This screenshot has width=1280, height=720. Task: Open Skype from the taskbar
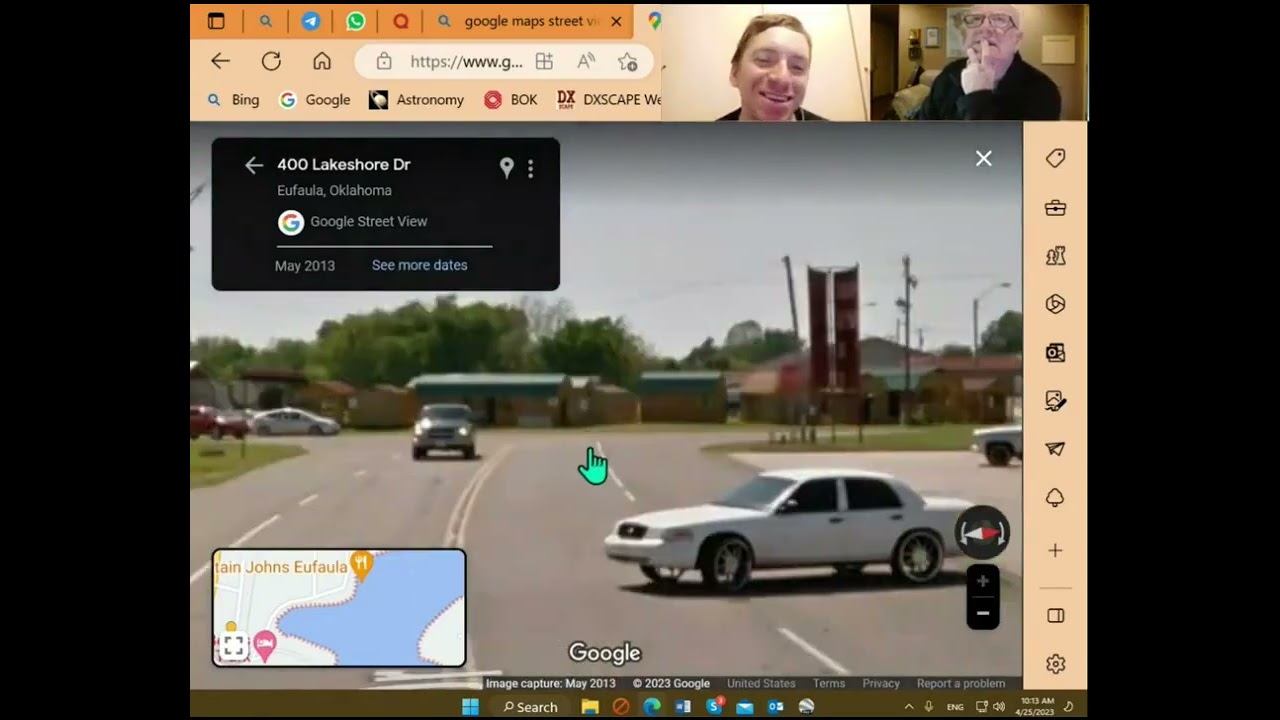tap(714, 707)
